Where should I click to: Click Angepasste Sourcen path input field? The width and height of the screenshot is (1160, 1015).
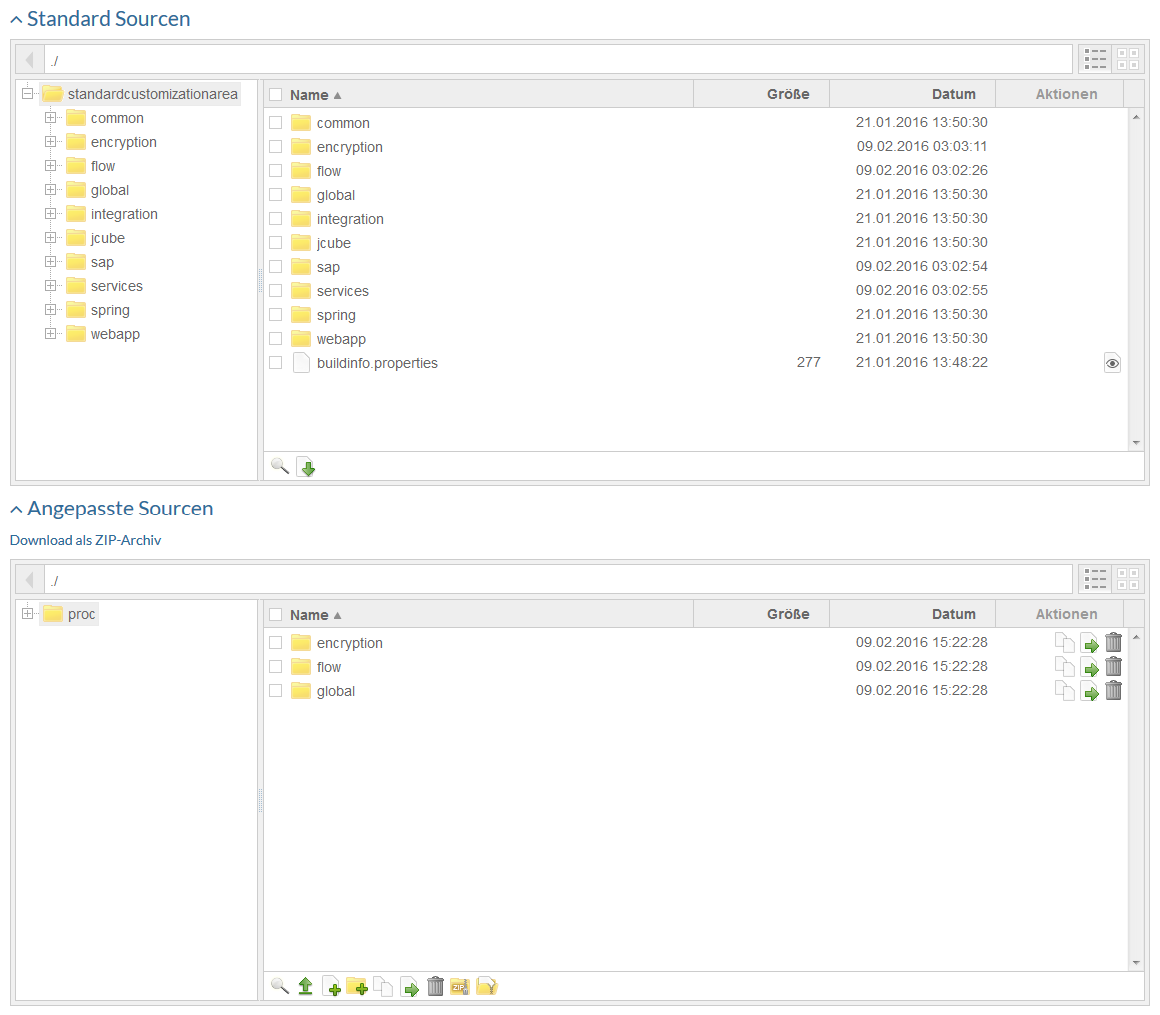[x=558, y=579]
